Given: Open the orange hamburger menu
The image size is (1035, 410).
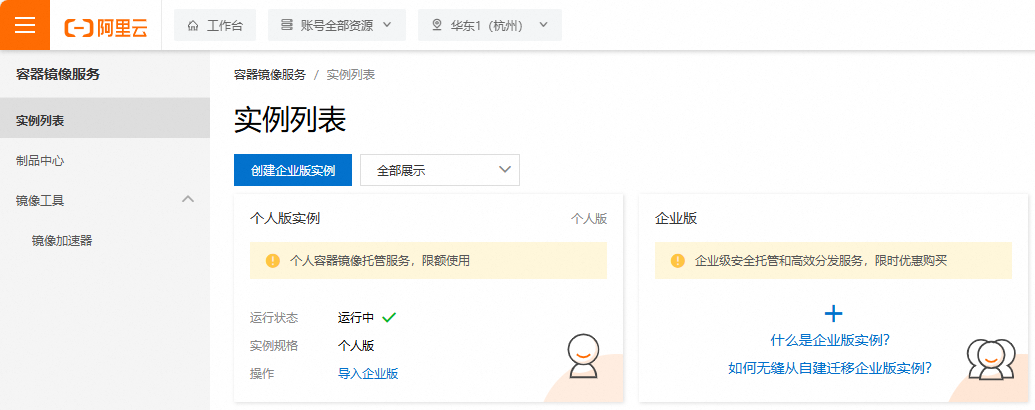Looking at the screenshot, I should coord(24,25).
